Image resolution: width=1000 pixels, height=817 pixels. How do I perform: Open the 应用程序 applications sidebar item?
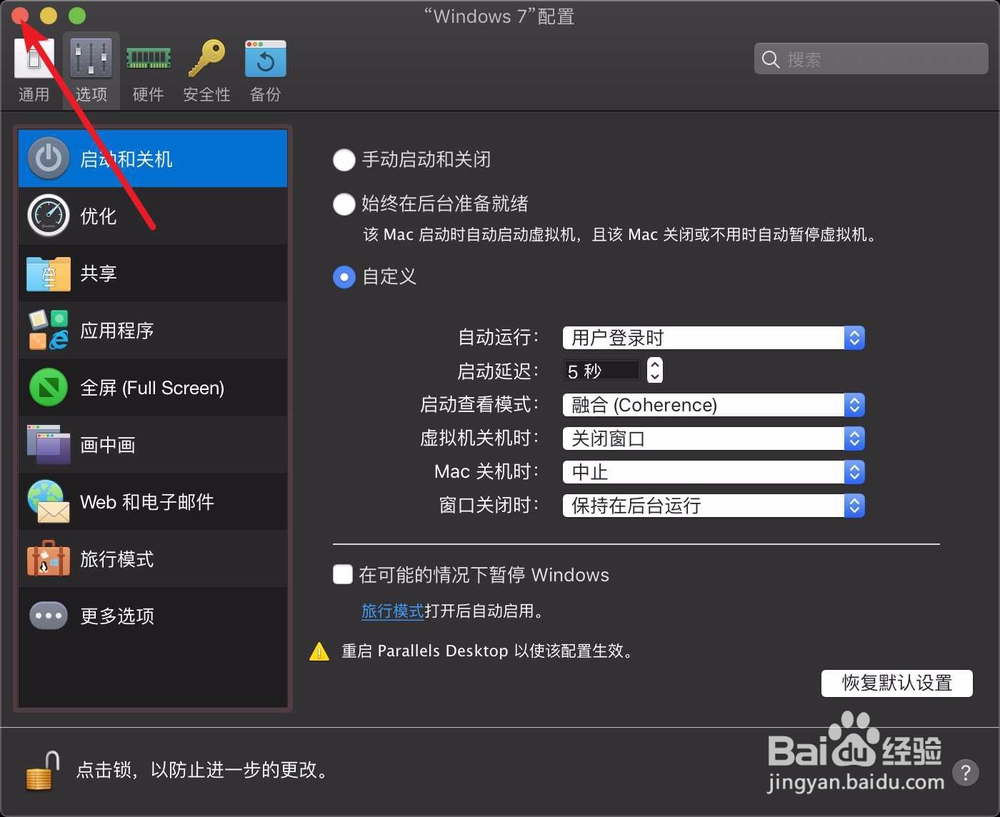pyautogui.click(x=152, y=330)
